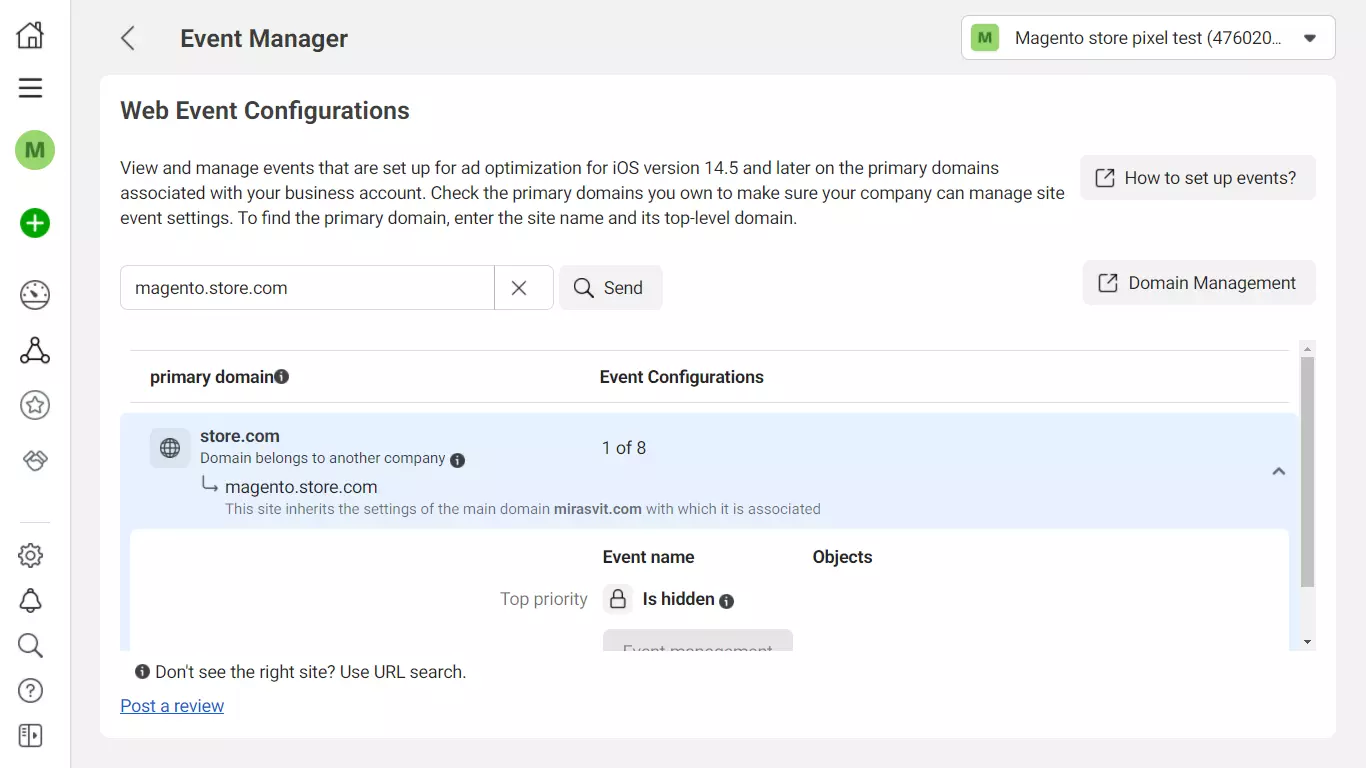The width and height of the screenshot is (1366, 768).
Task: Toggle the sidebar panel collapse icon
Action: 31,736
